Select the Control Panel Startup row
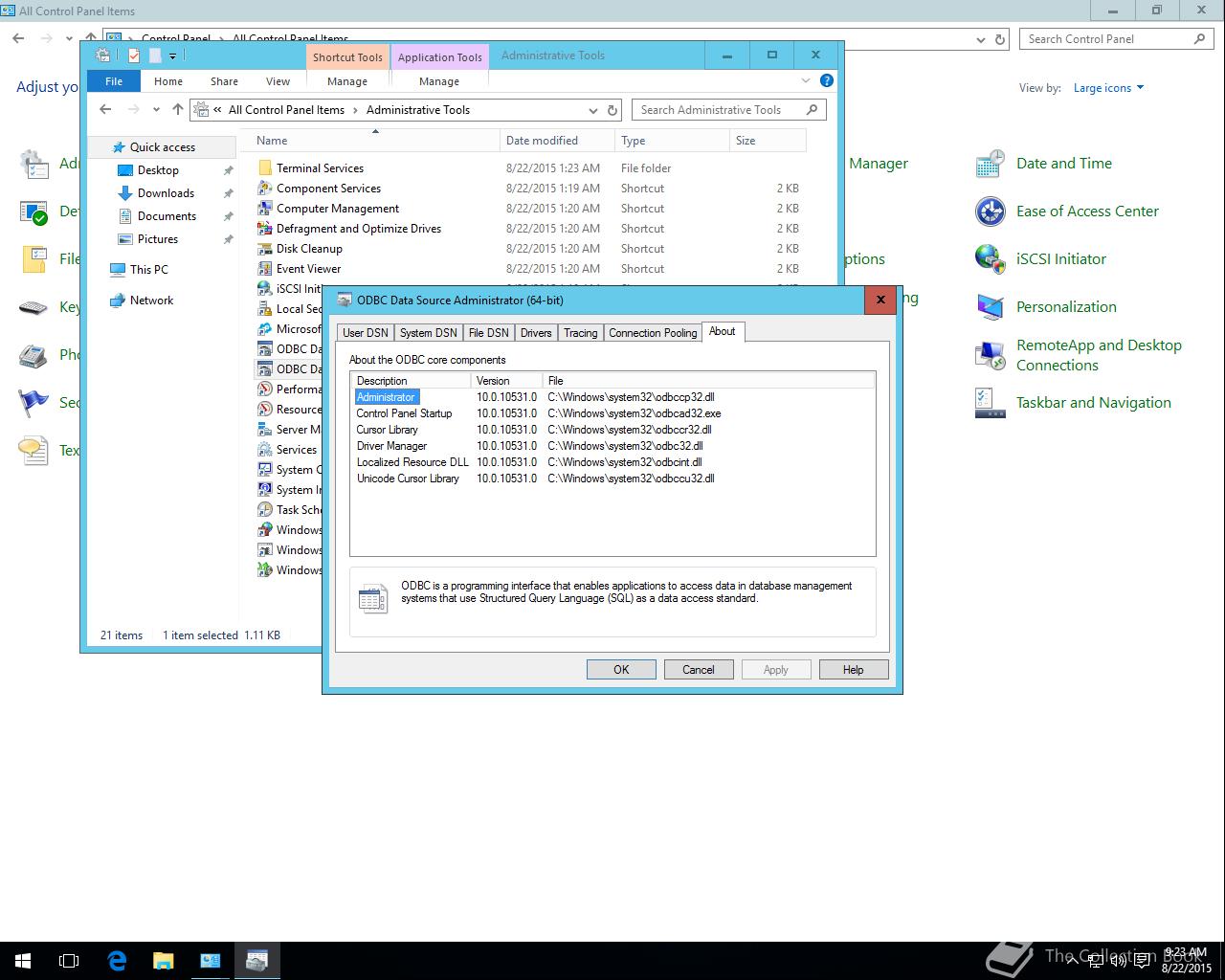 [612, 413]
